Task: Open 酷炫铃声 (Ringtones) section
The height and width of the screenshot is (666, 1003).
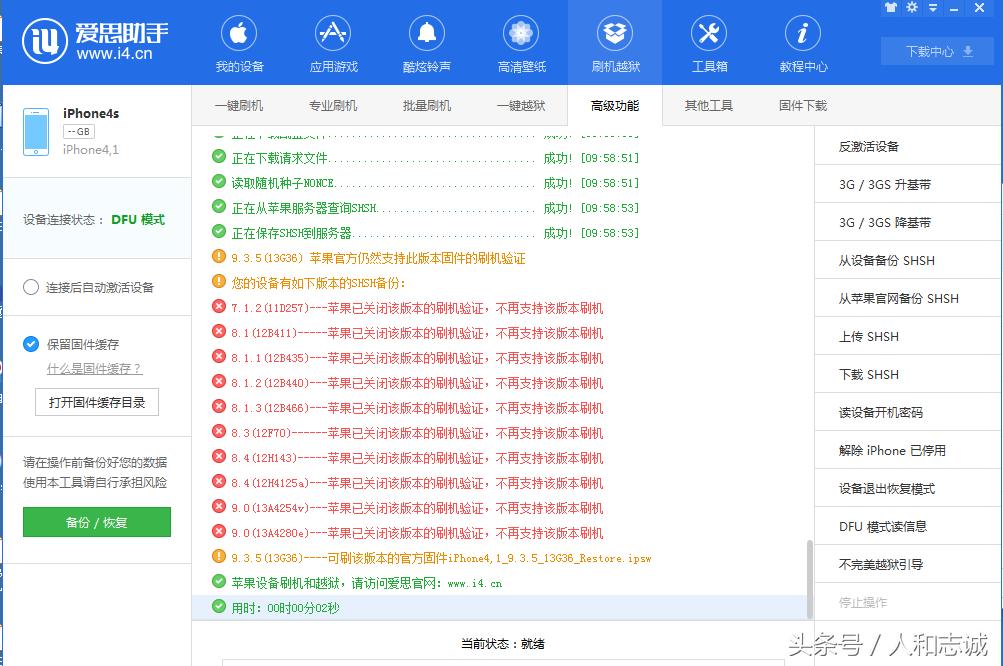Action: pos(426,42)
